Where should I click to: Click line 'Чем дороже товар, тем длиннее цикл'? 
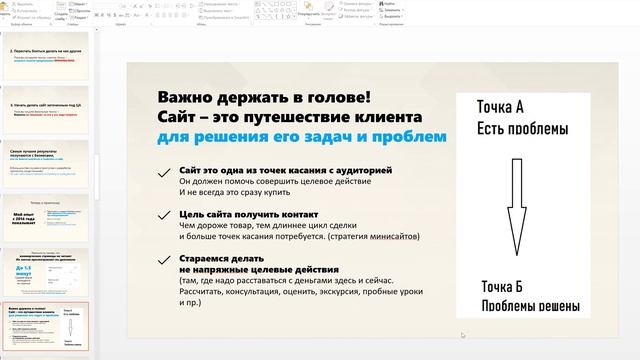pos(268,225)
